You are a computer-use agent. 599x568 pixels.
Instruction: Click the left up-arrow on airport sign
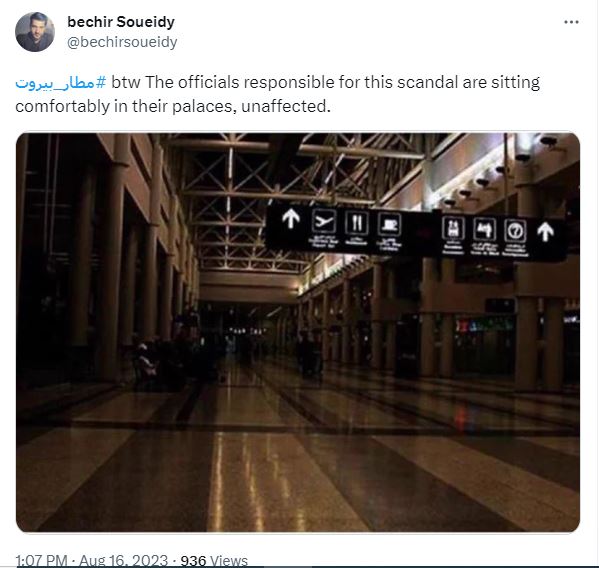point(291,219)
